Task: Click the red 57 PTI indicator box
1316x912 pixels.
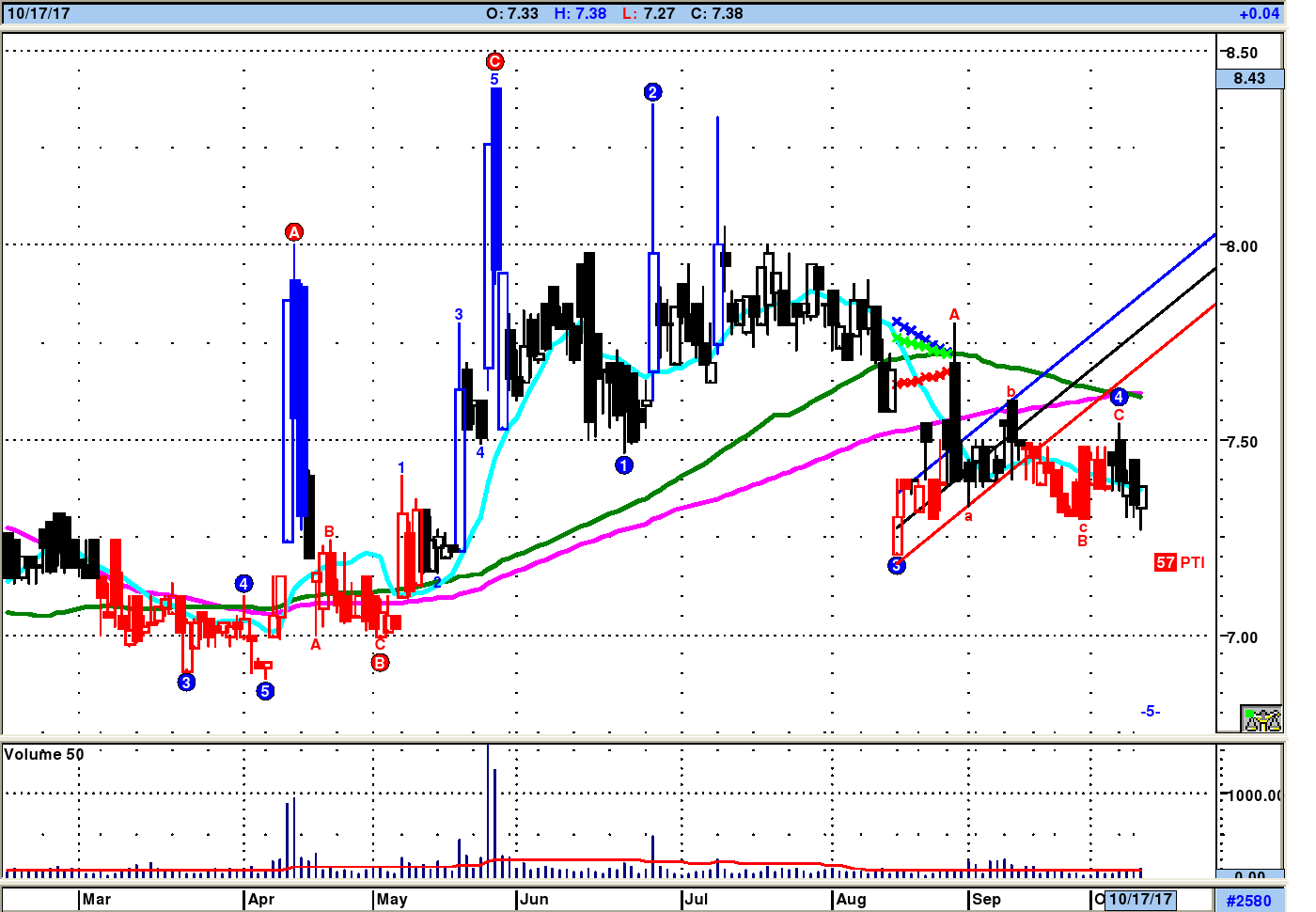Action: (x=1166, y=562)
